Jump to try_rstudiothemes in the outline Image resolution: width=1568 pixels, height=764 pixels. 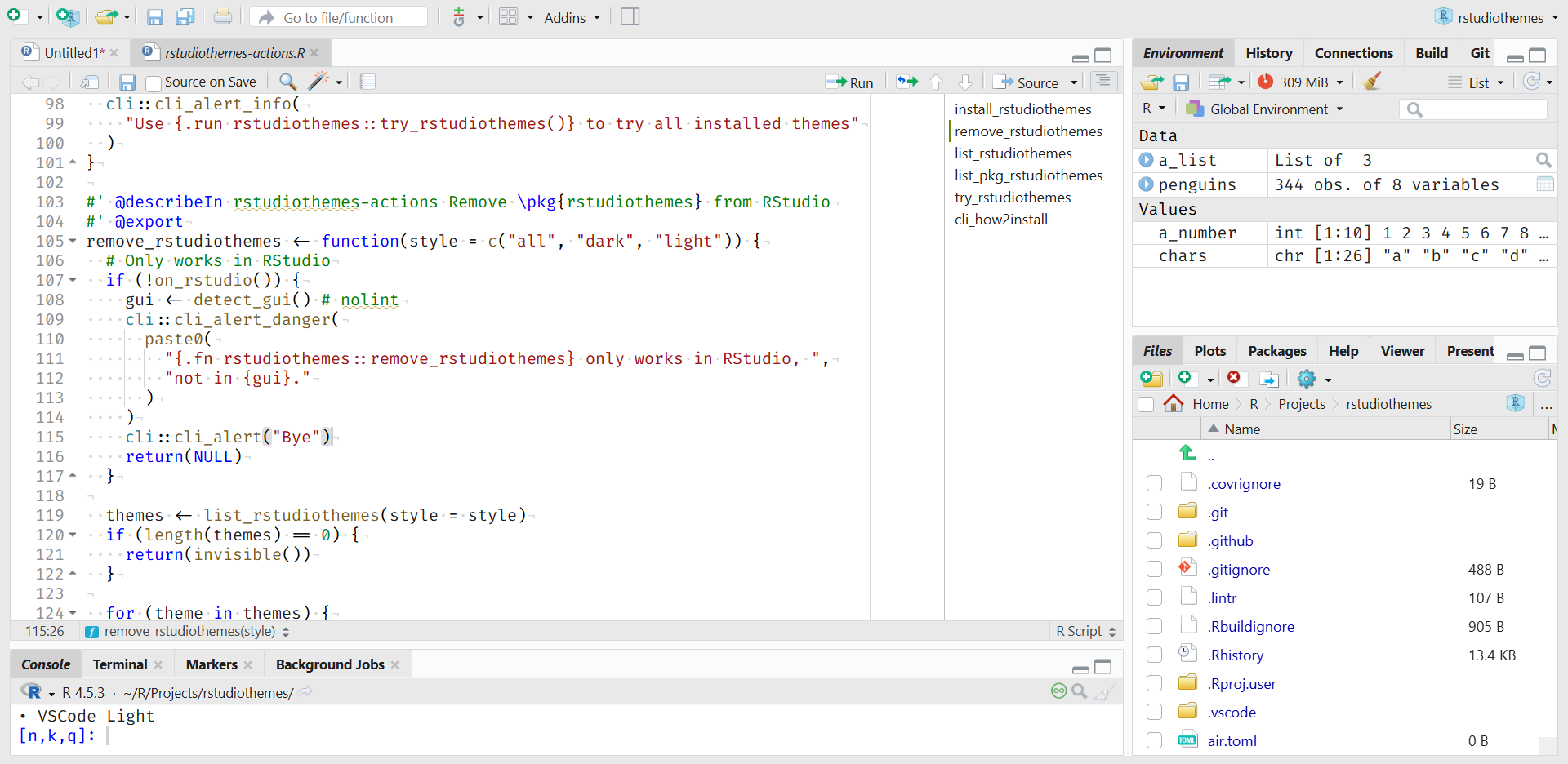[1013, 198]
